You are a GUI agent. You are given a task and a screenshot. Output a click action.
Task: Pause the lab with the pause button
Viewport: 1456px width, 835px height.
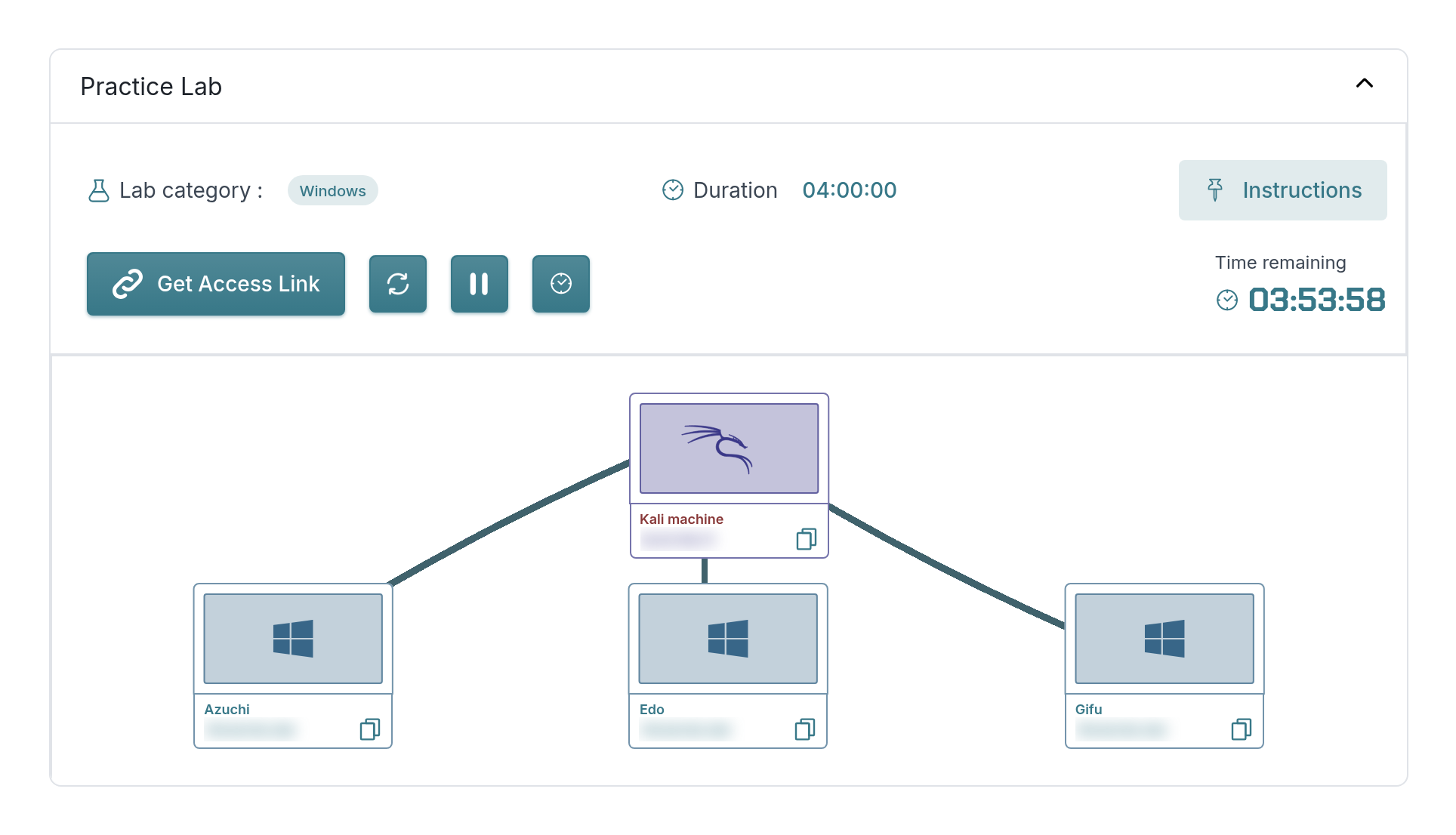click(x=480, y=284)
